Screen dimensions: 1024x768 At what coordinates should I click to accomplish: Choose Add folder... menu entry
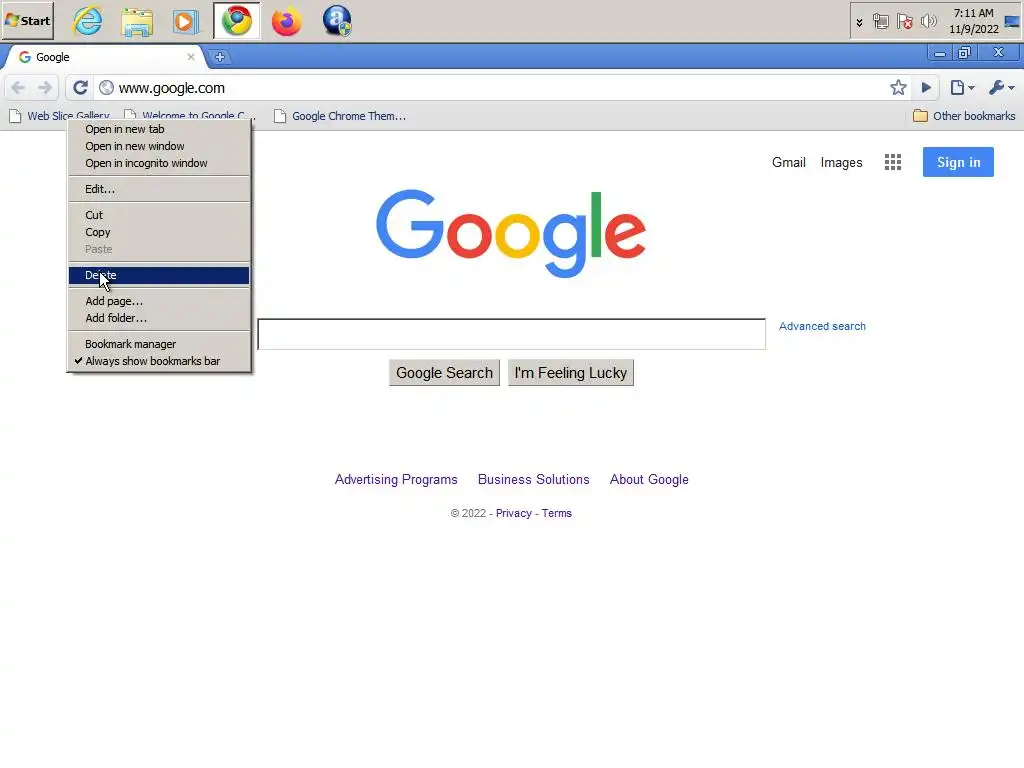point(159,318)
